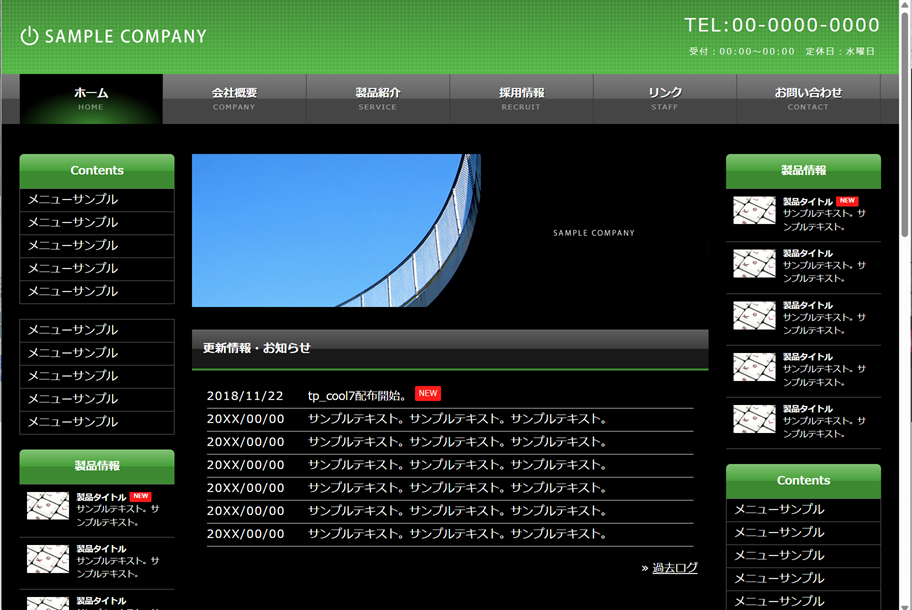Viewport: 912px width, 610px height.
Task: Click the NEW badge on left sidebar's first 製品タイトル
Action: click(x=141, y=496)
